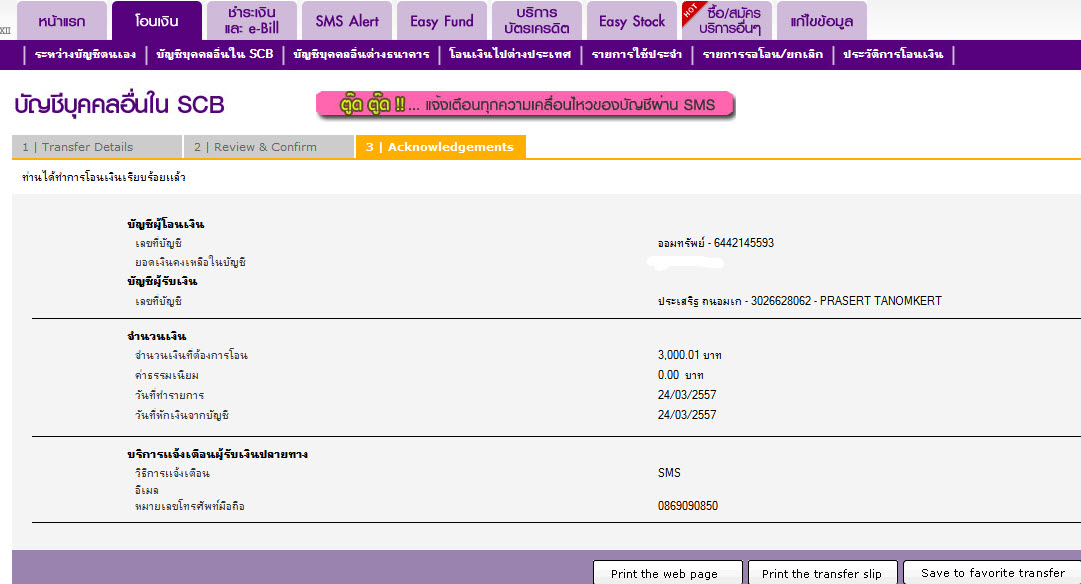The height and width of the screenshot is (584, 1081).
Task: Click the หมายเลขโทรศัพท์มือถือ label
Action: click(x=190, y=506)
